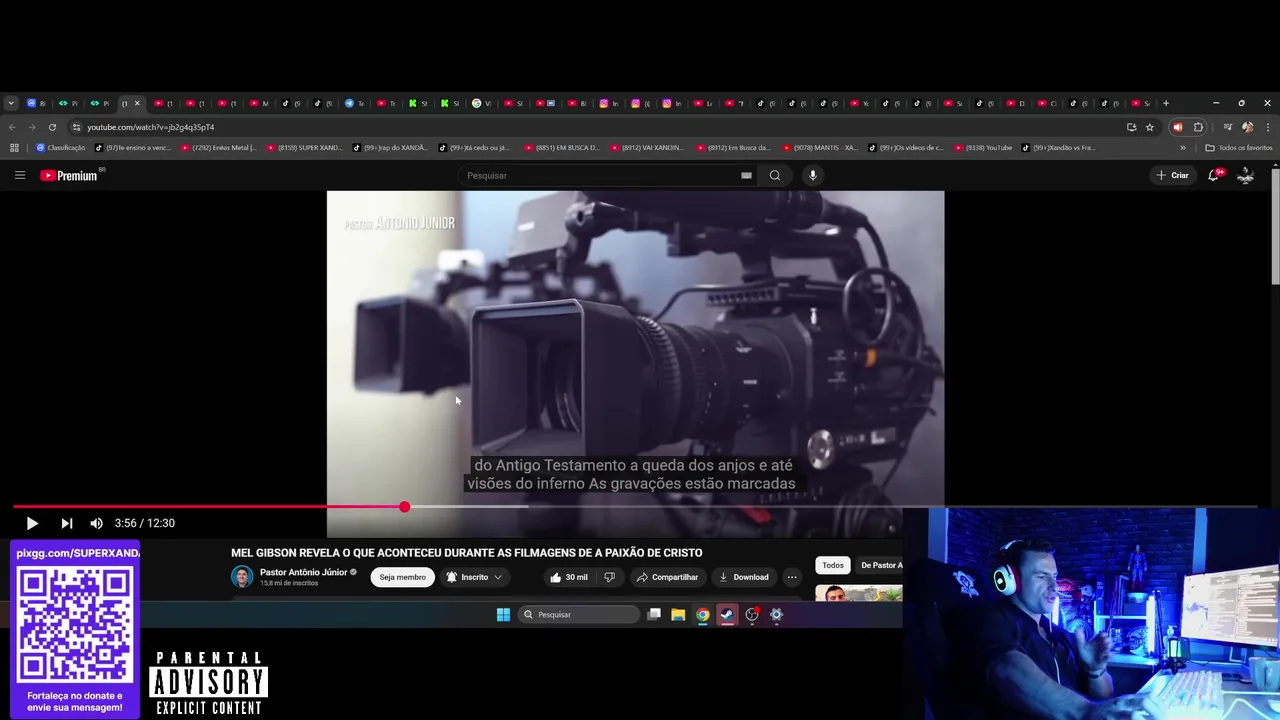The height and width of the screenshot is (720, 1280).
Task: Open the YouTube account avatar menu
Action: click(x=1246, y=175)
